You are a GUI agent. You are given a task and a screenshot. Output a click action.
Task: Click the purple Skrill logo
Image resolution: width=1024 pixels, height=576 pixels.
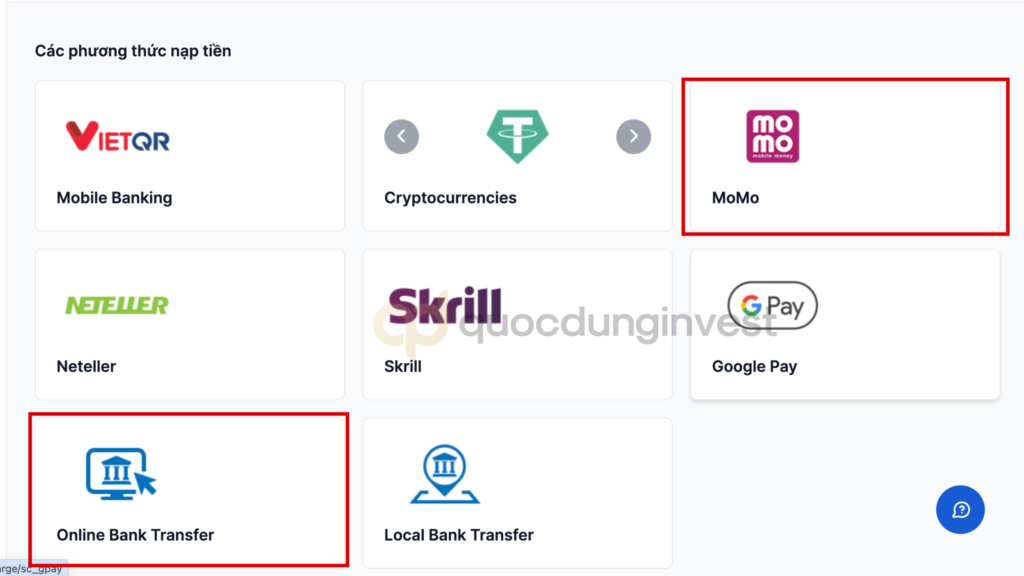[x=445, y=305]
